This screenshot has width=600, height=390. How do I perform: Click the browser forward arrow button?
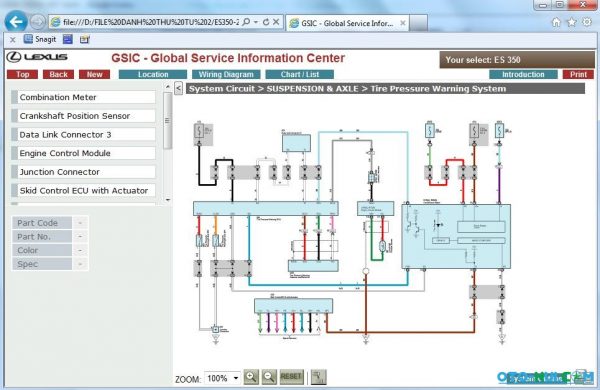tap(38, 22)
